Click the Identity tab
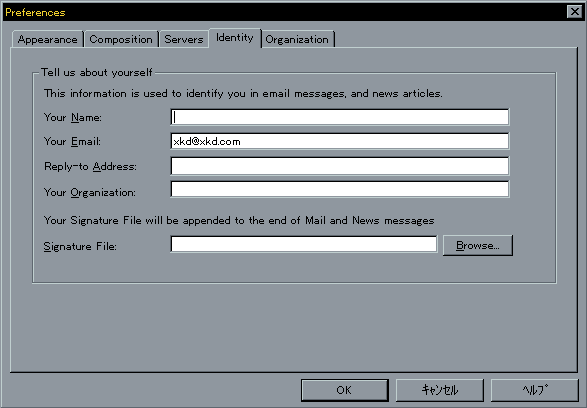 pos(235,38)
